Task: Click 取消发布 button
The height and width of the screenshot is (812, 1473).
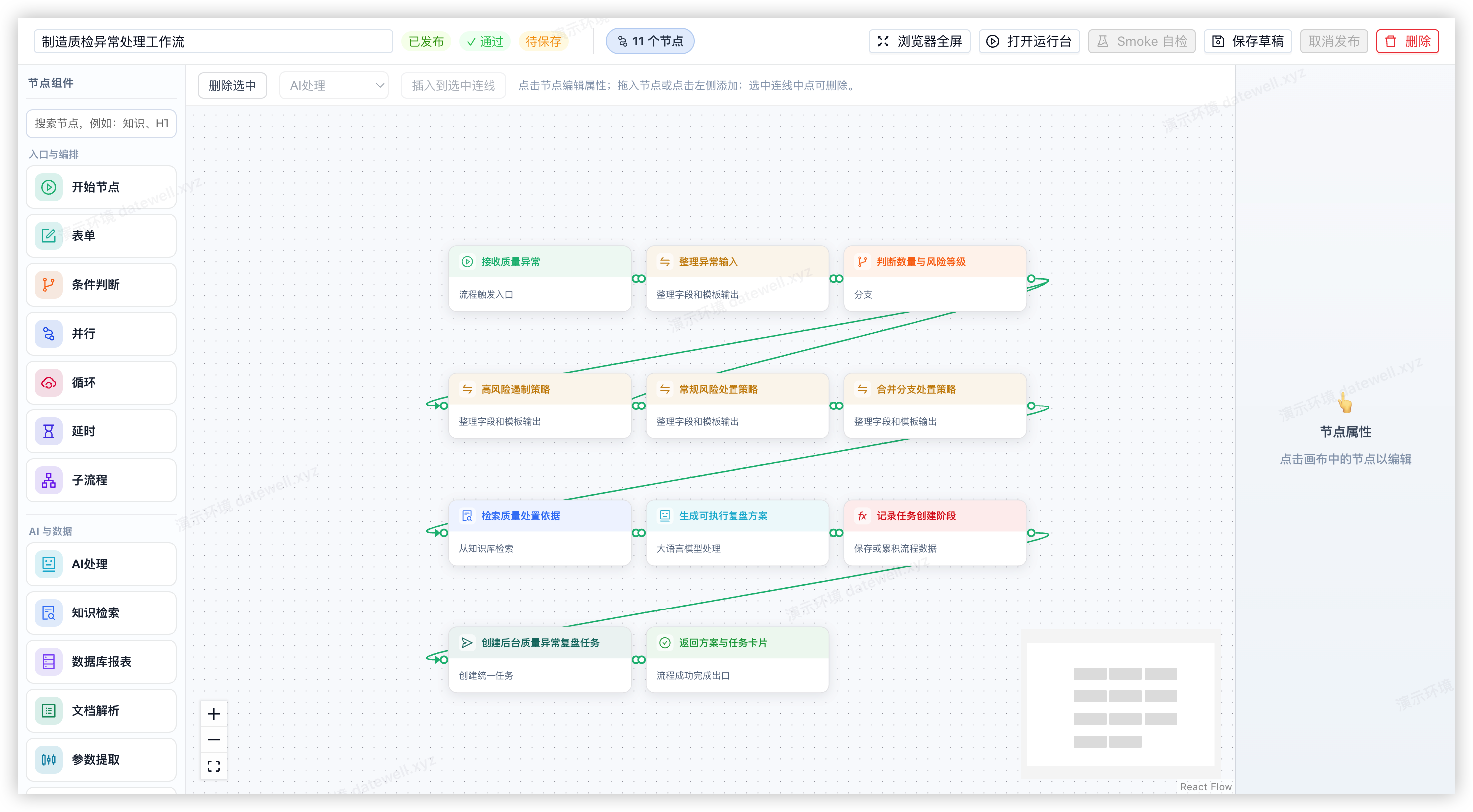Action: point(1333,41)
